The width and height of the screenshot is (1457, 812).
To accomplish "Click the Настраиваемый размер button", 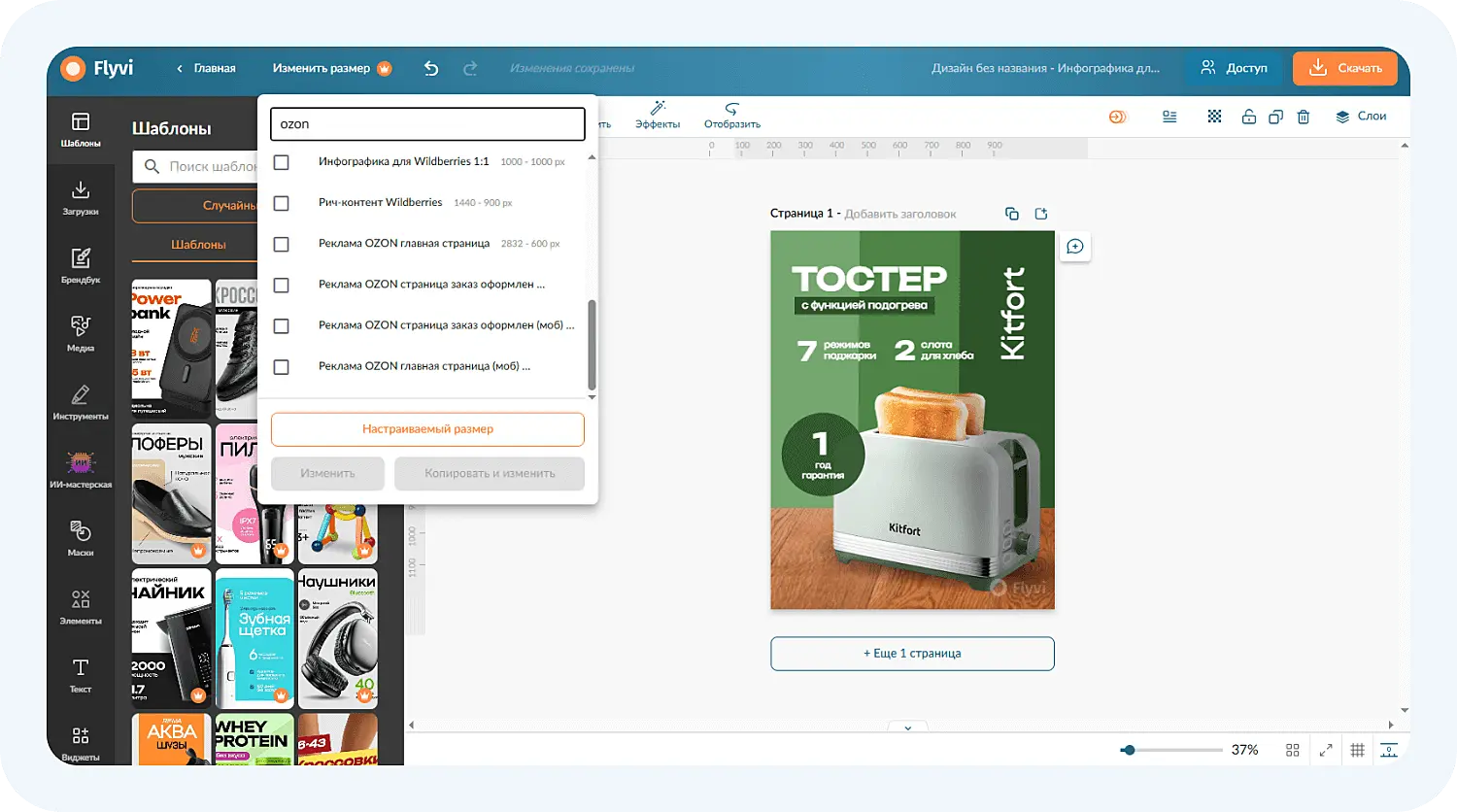I will 427,429.
